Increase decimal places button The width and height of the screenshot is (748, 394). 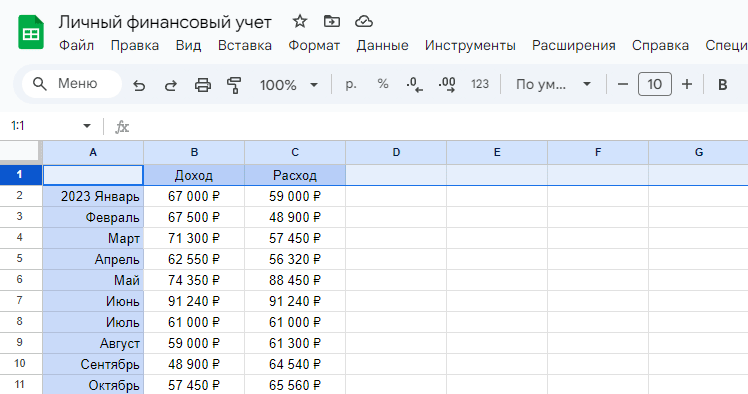tap(447, 84)
